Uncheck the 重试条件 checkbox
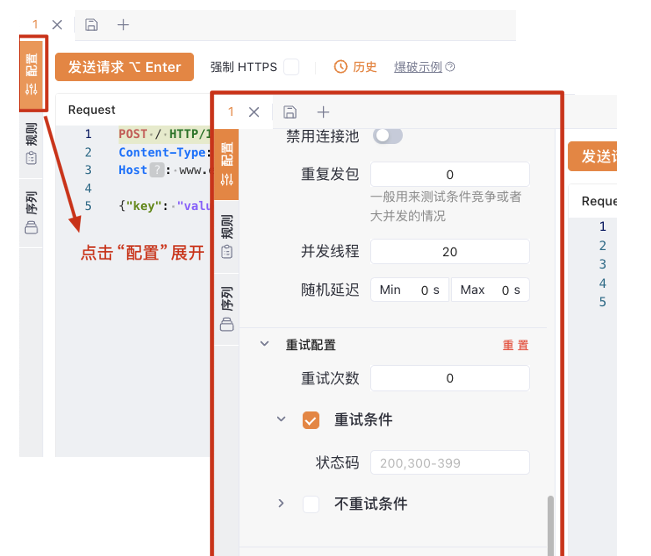 tap(311, 420)
